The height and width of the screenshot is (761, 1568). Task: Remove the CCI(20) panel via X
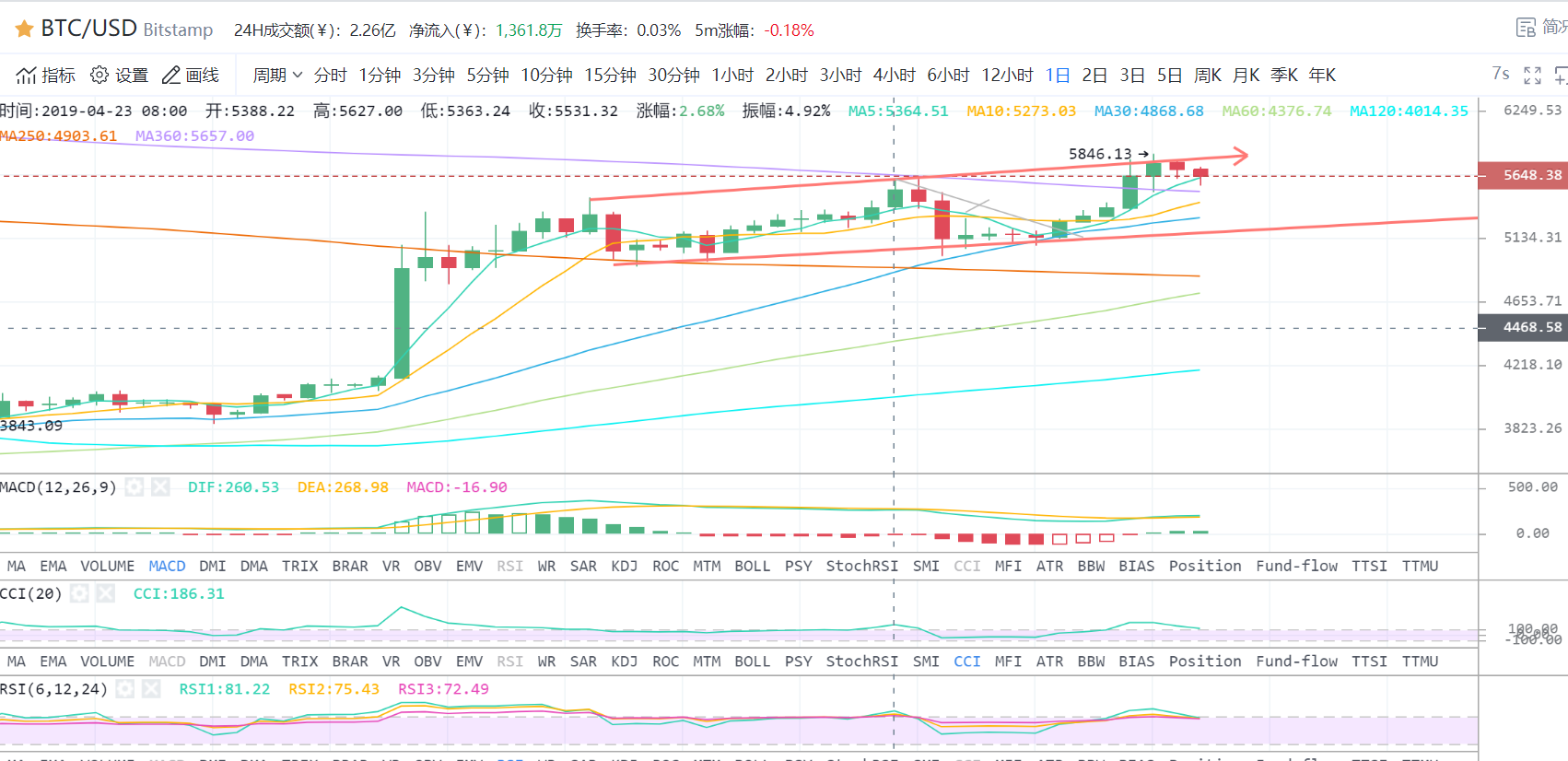(106, 593)
